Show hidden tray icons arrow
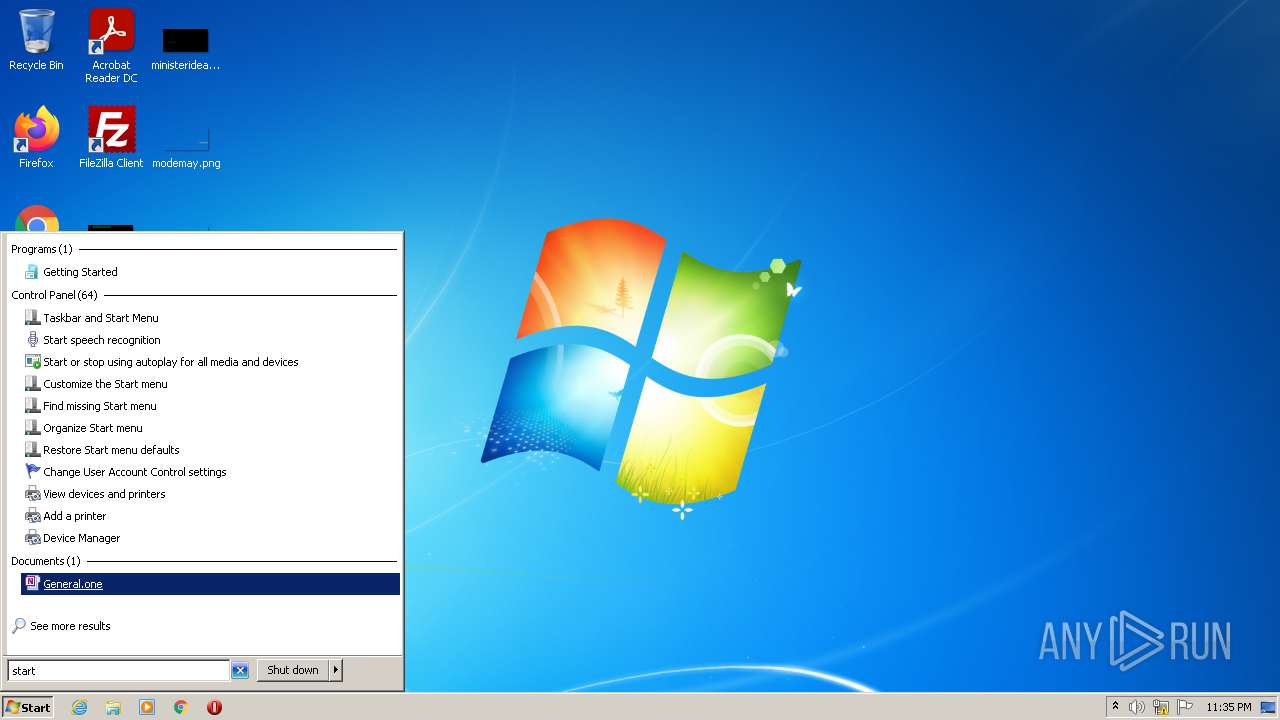 (1115, 707)
